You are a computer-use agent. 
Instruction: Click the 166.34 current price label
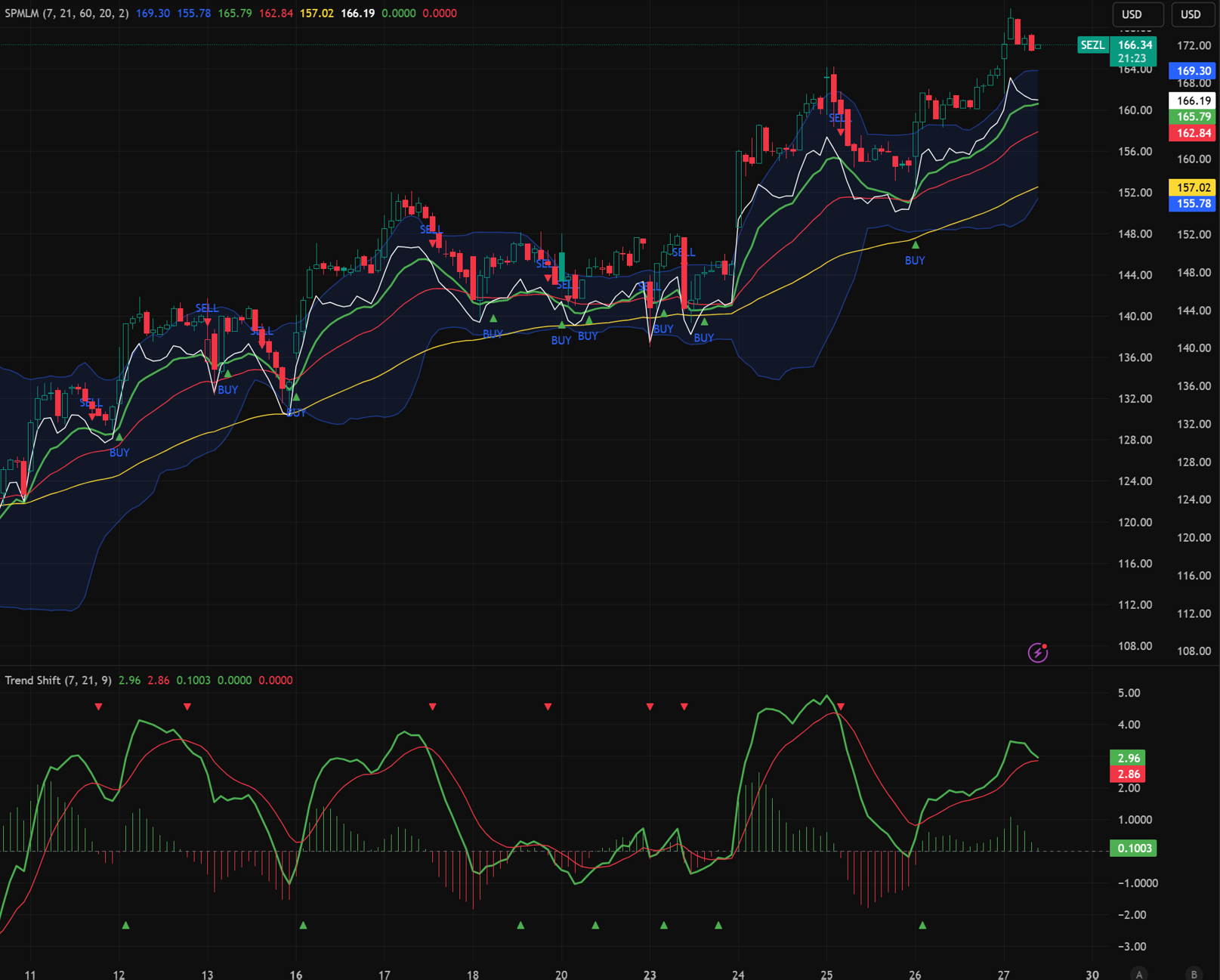point(1135,45)
